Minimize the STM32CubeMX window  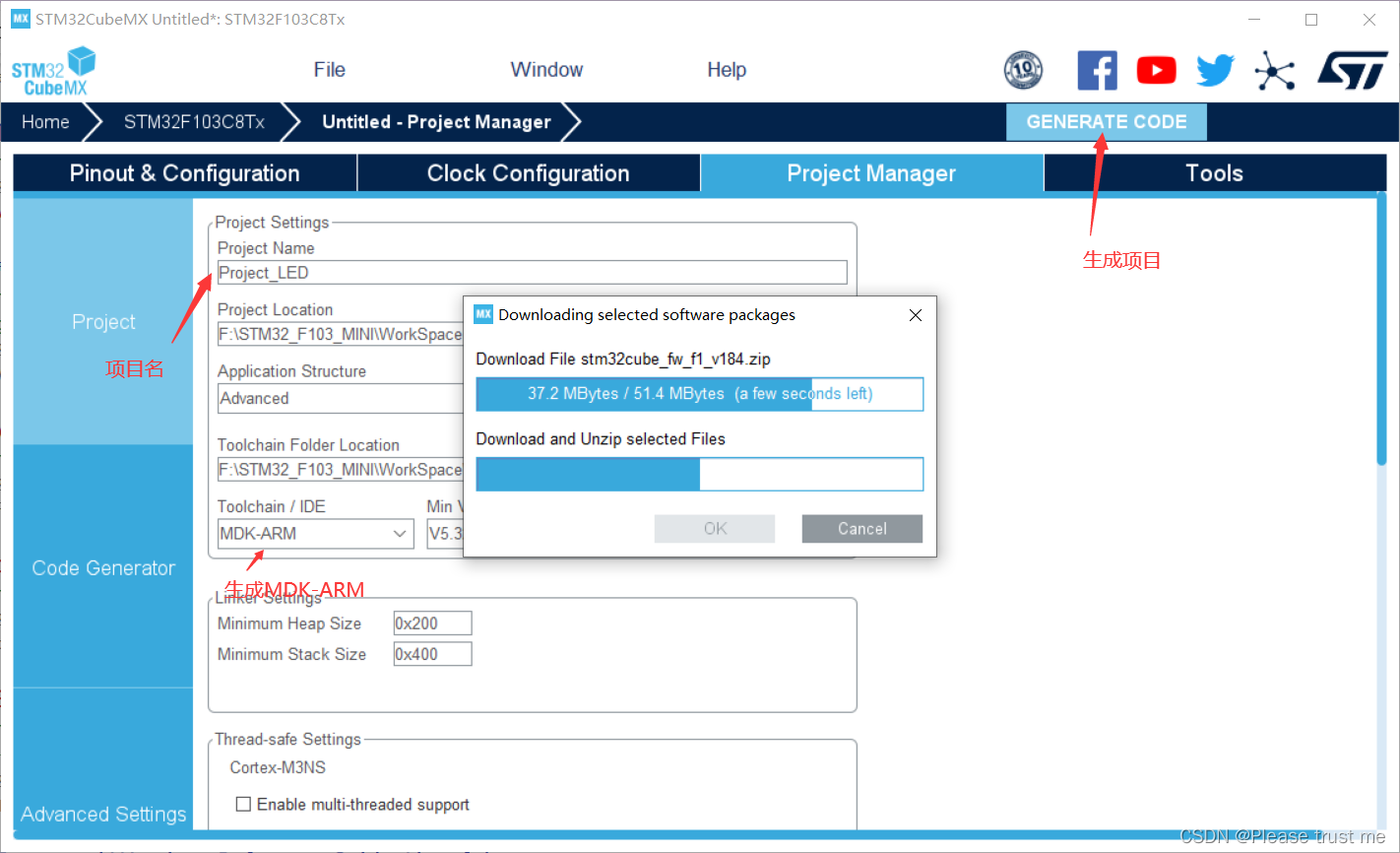pos(1254,20)
